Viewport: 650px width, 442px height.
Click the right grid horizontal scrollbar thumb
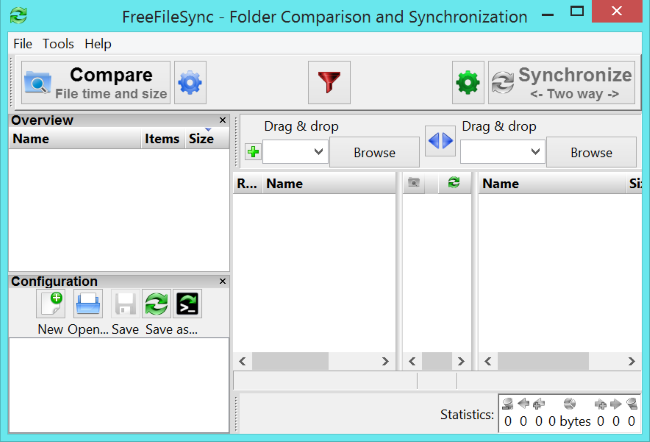[543, 361]
